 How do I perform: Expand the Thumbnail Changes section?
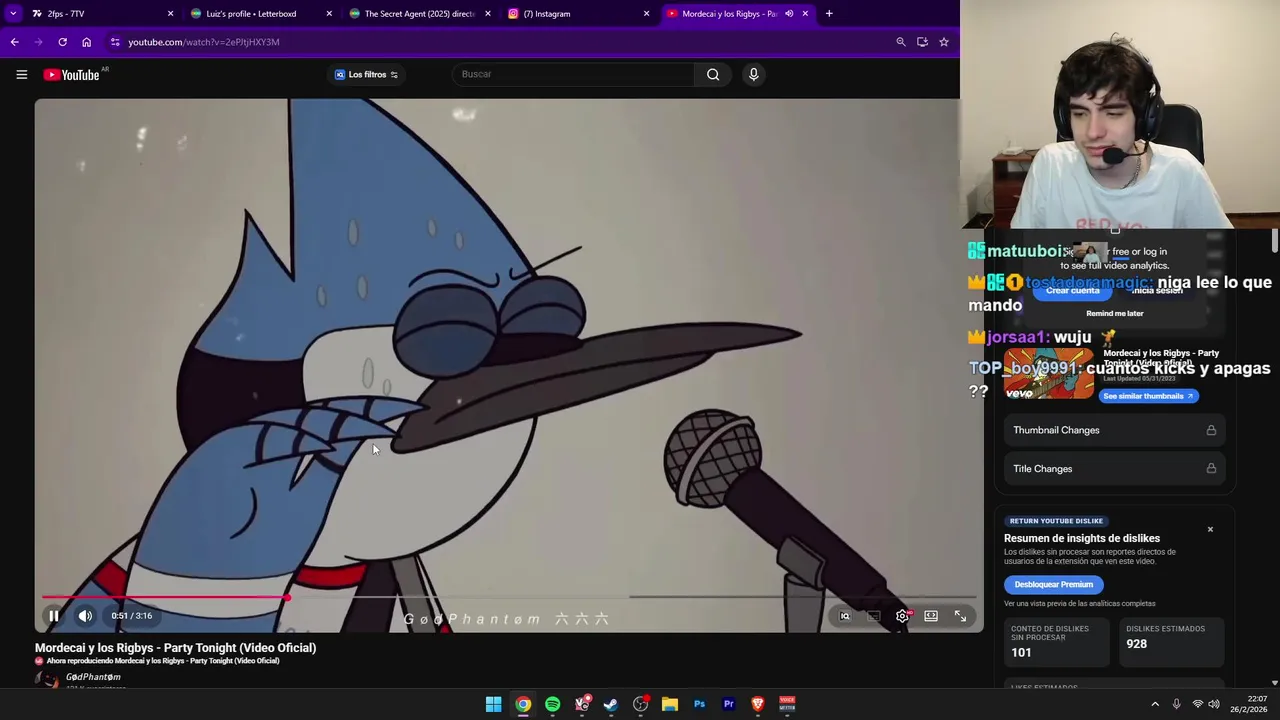click(x=1114, y=430)
